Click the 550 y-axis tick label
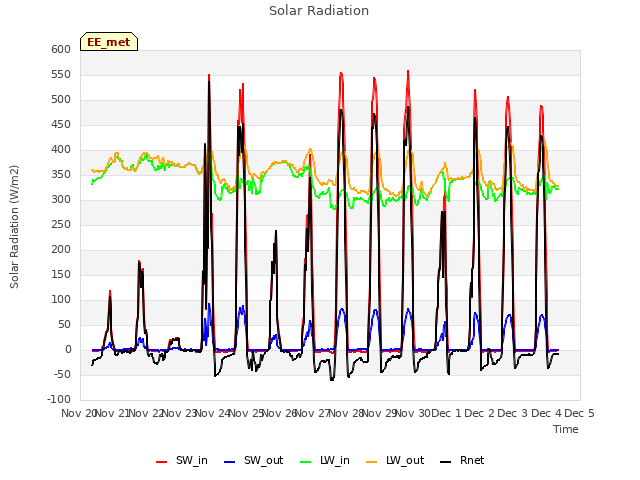Screen dimensions: 640x480 pyautogui.click(x=61, y=75)
